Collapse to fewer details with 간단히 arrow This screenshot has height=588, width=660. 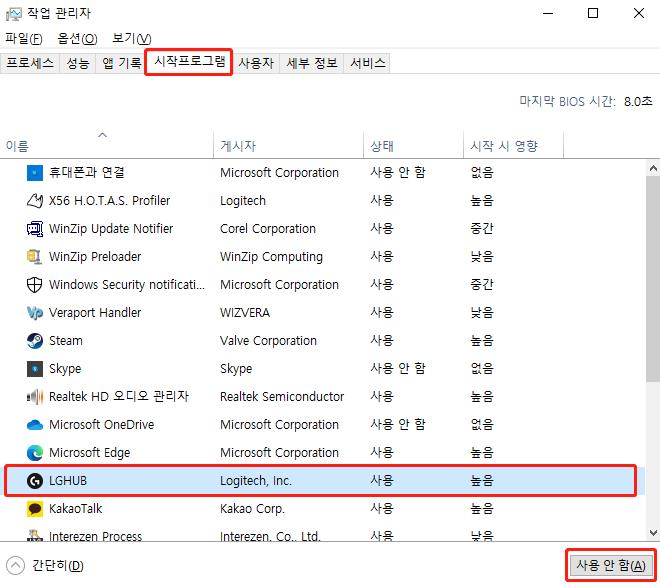tap(16, 566)
